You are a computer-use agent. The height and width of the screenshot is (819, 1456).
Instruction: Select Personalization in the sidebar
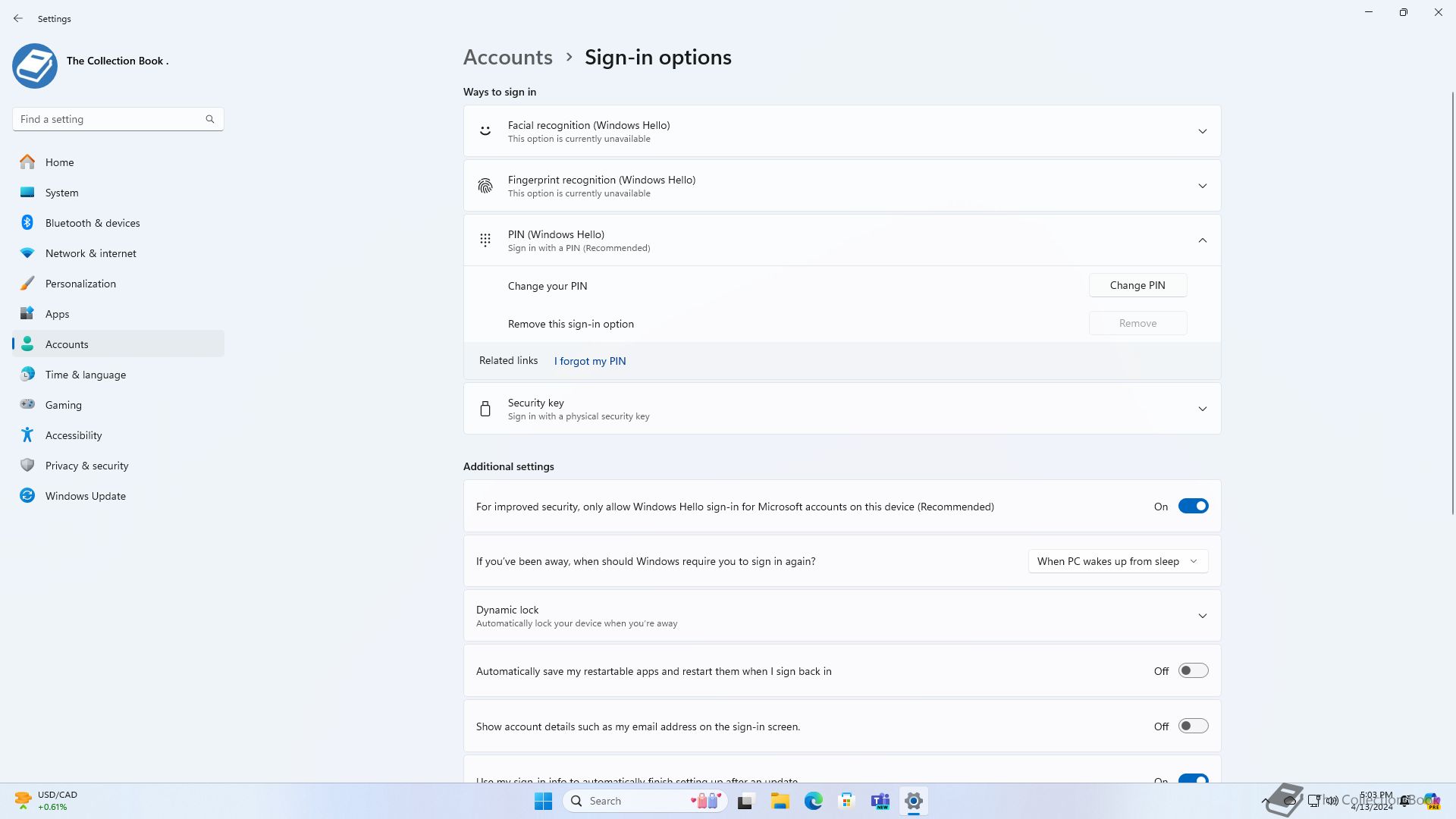click(80, 284)
